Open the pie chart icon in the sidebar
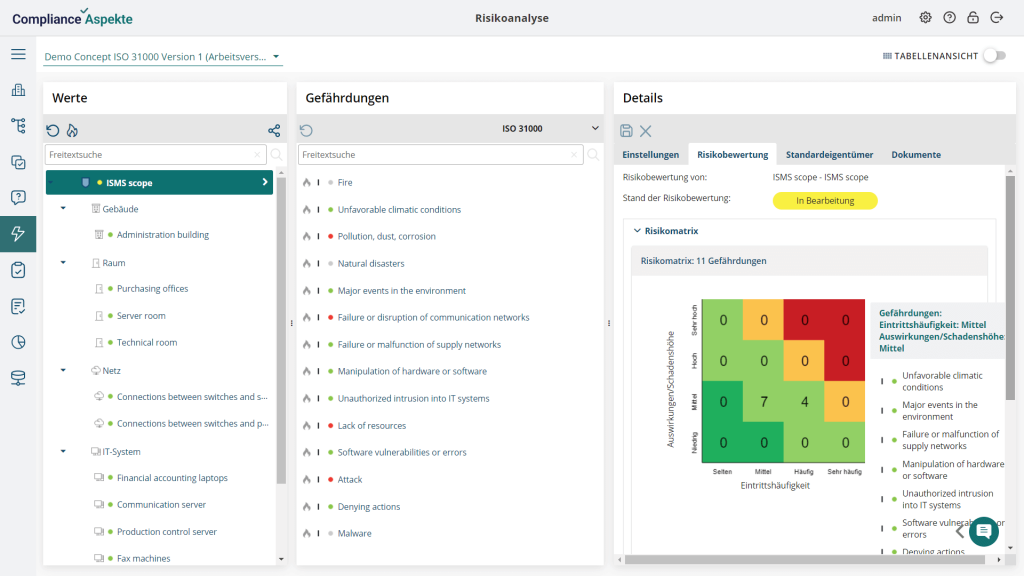The width and height of the screenshot is (1024, 576). tap(18, 342)
